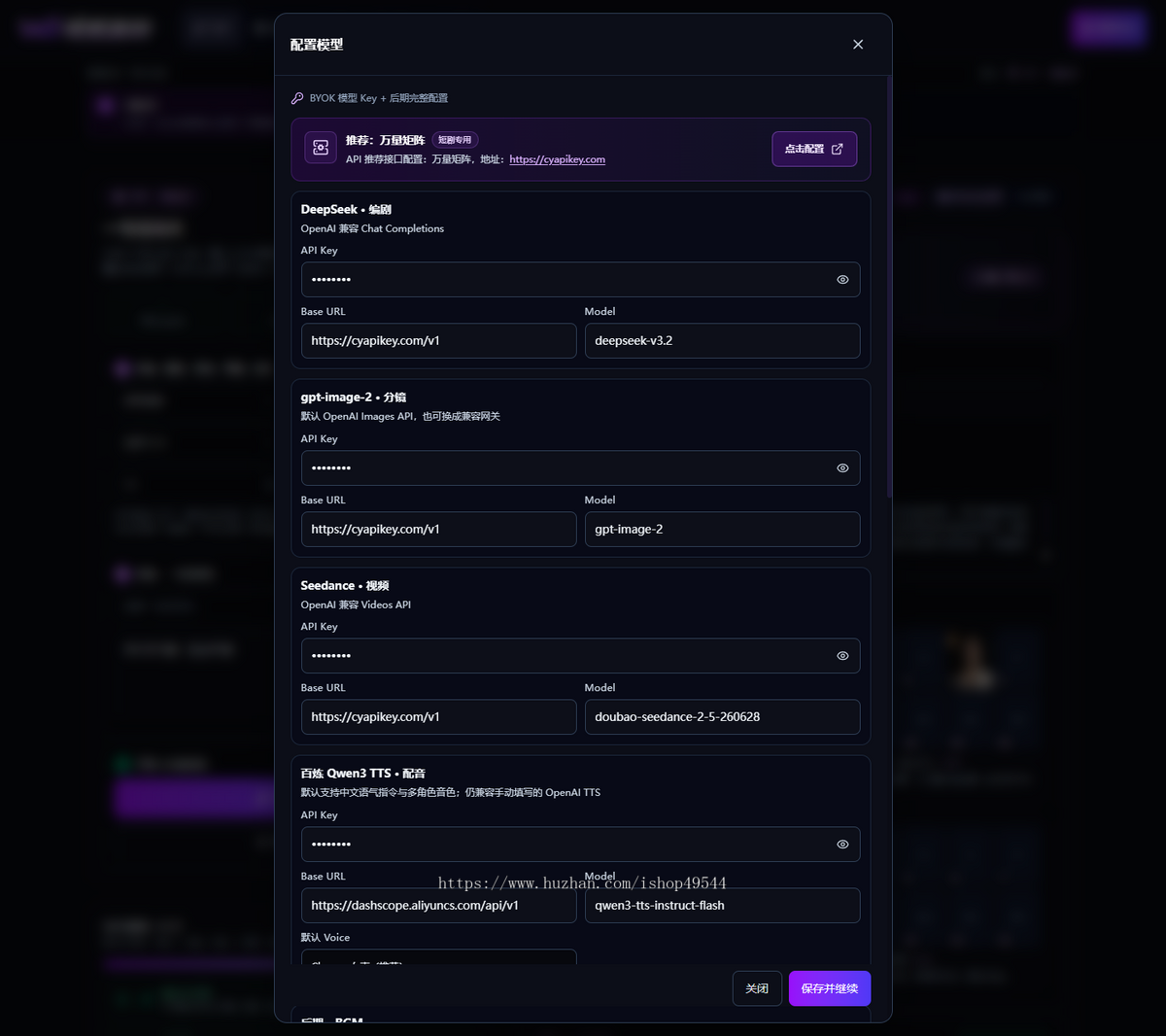Edit the gpt-image-2 section Base URL

coord(438,530)
